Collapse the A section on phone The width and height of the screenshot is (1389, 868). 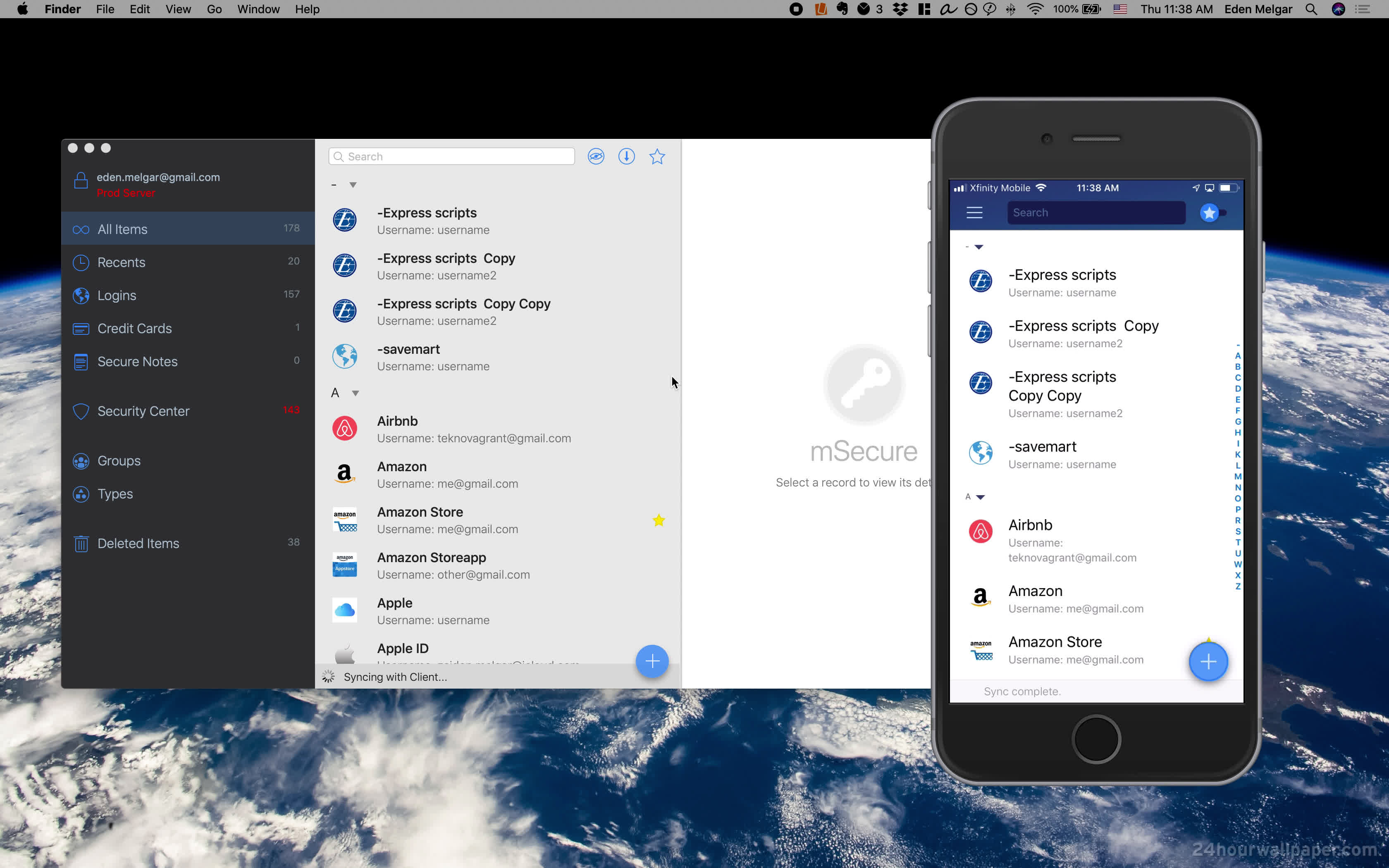980,497
